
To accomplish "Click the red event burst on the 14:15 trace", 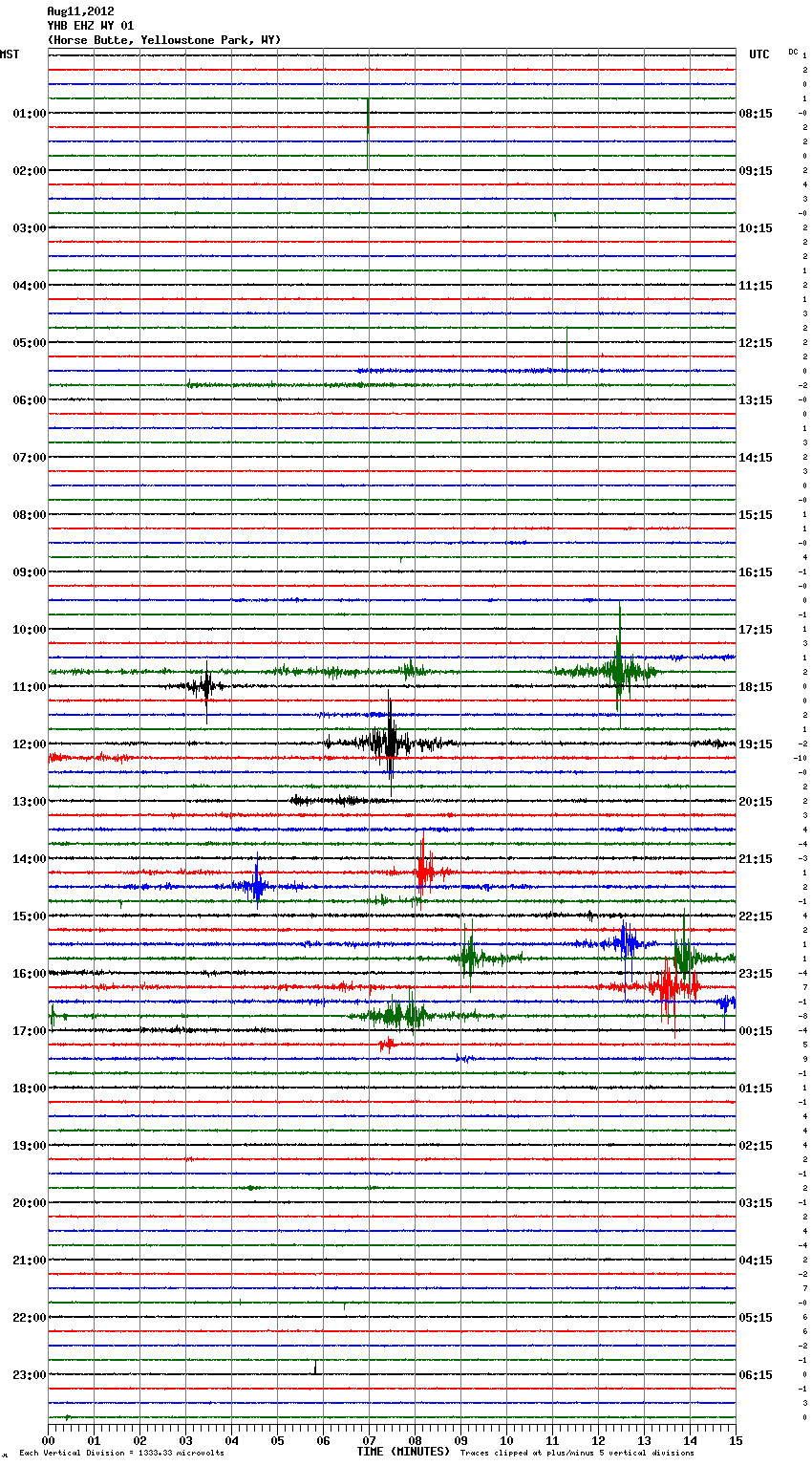I will click(x=423, y=871).
